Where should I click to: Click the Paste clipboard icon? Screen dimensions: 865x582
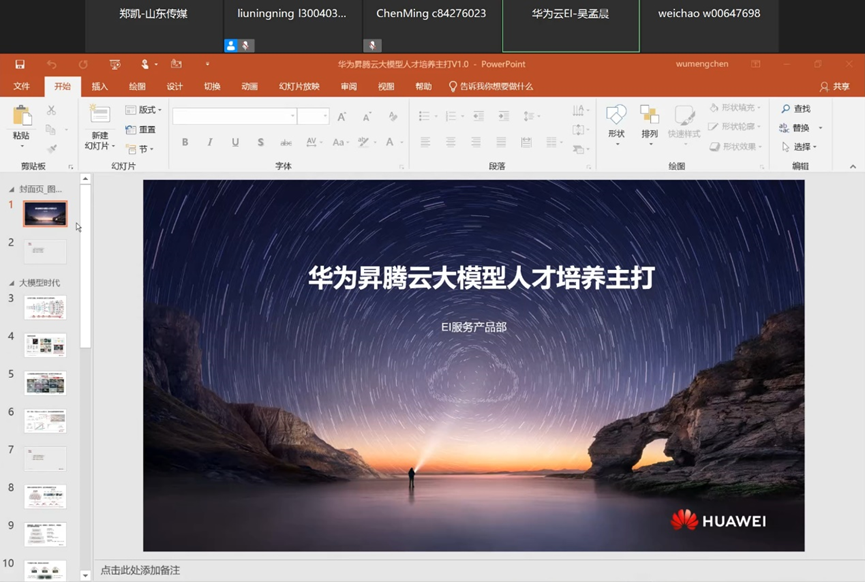click(x=22, y=116)
